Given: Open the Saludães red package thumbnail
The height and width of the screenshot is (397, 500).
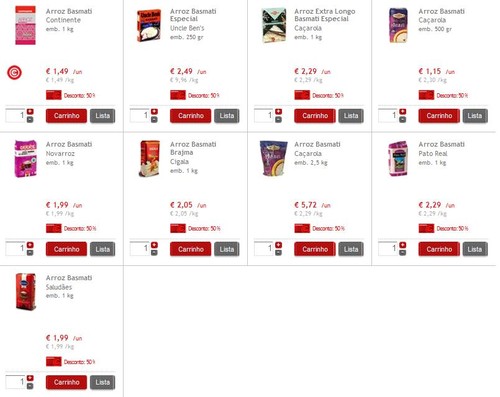Looking at the screenshot, I should (26, 291).
